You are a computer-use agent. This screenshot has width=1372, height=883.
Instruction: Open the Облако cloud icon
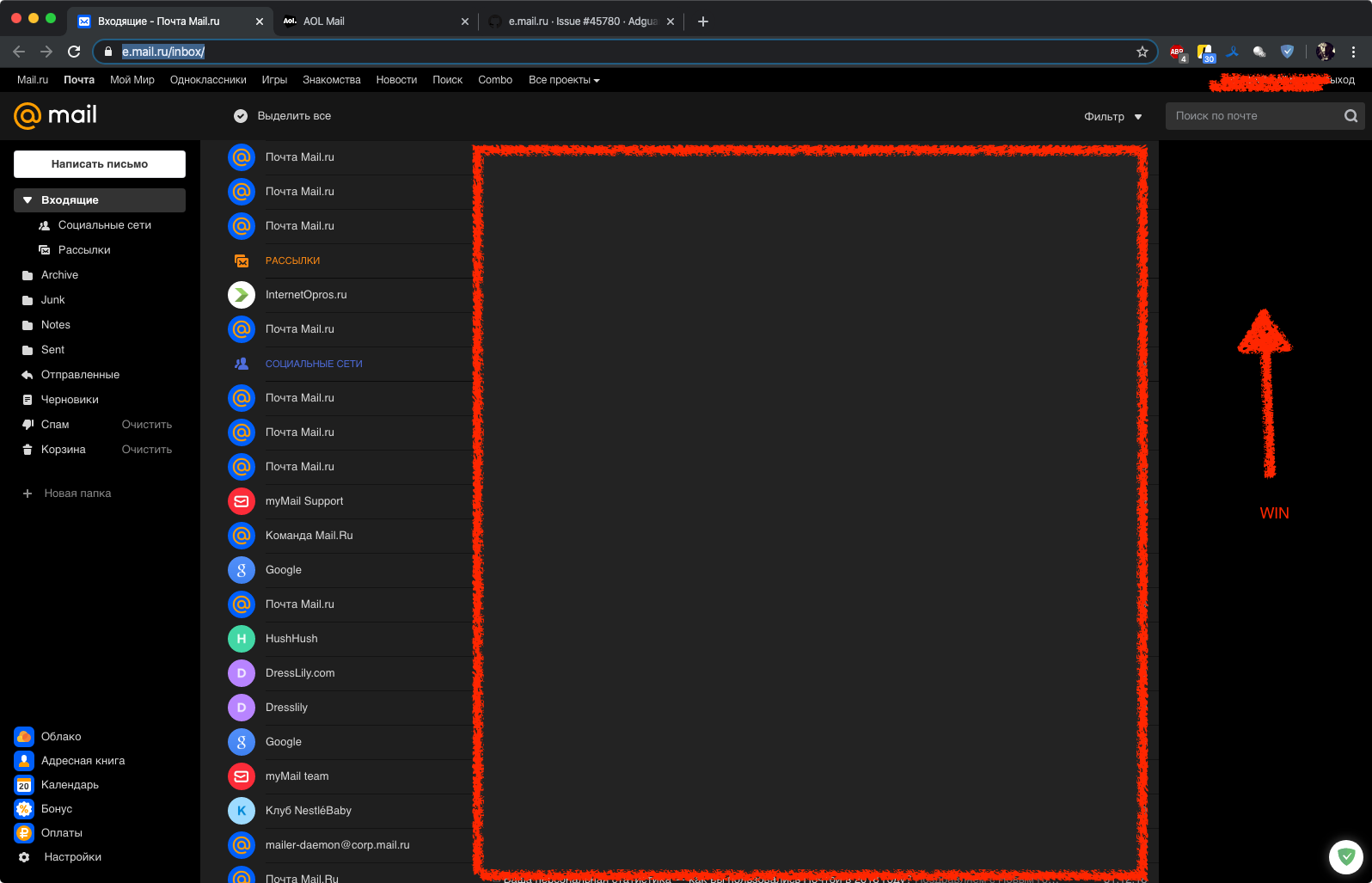pyautogui.click(x=24, y=737)
